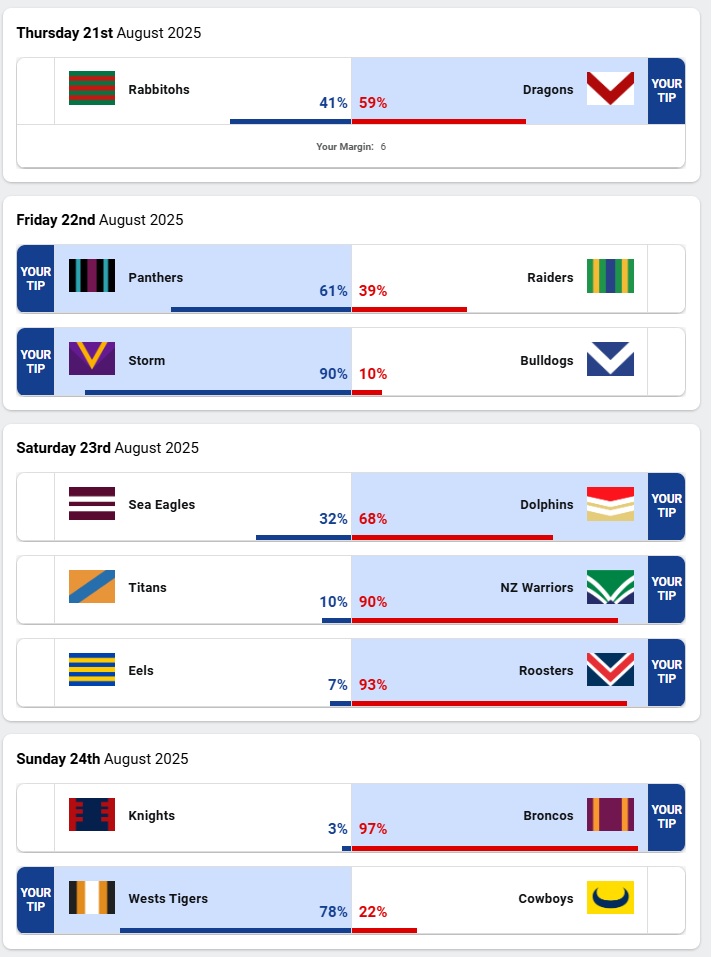720x957 pixels.
Task: Click the Your Margin value field
Action: [x=383, y=147]
